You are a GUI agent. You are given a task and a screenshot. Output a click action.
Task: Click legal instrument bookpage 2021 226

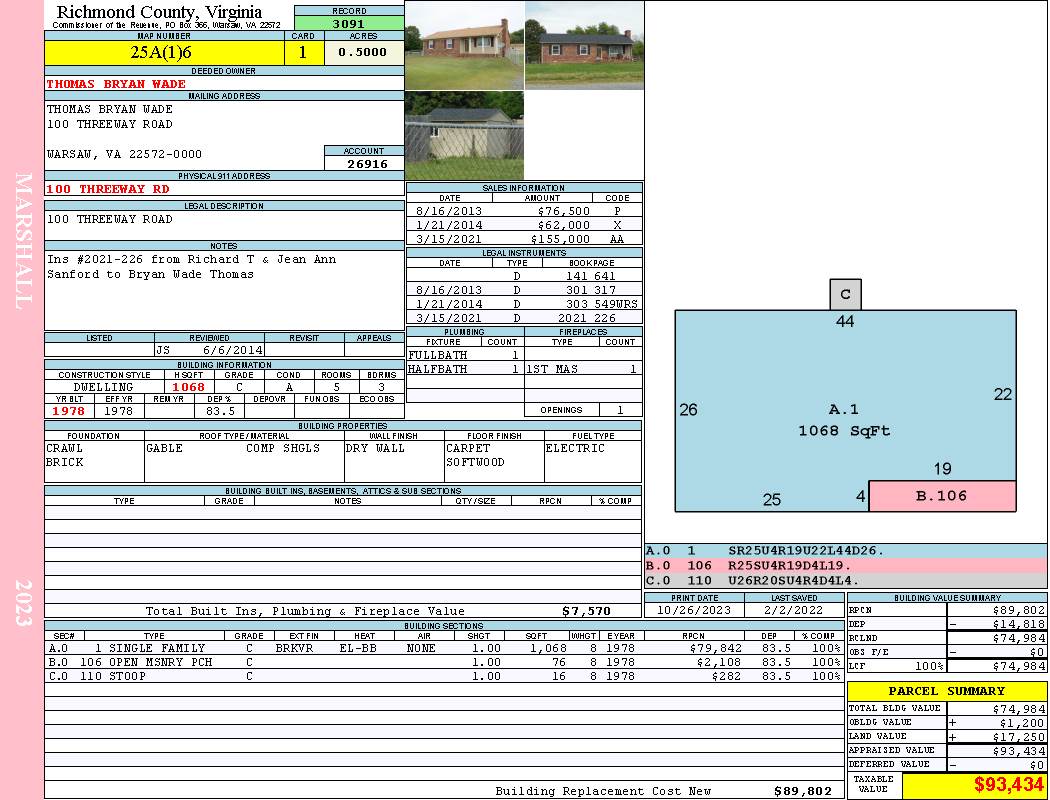pyautogui.click(x=587, y=318)
